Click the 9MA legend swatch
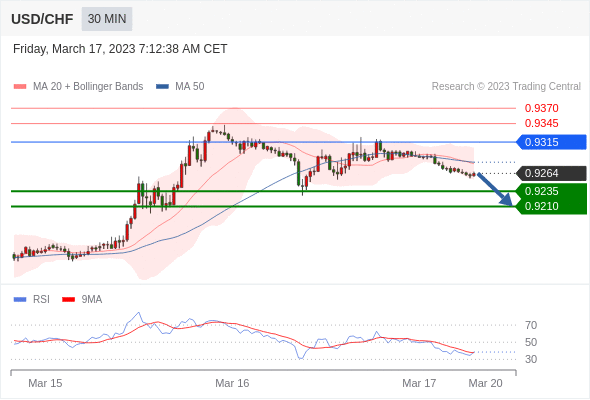Screen dimensions: 590x400 tap(68, 300)
